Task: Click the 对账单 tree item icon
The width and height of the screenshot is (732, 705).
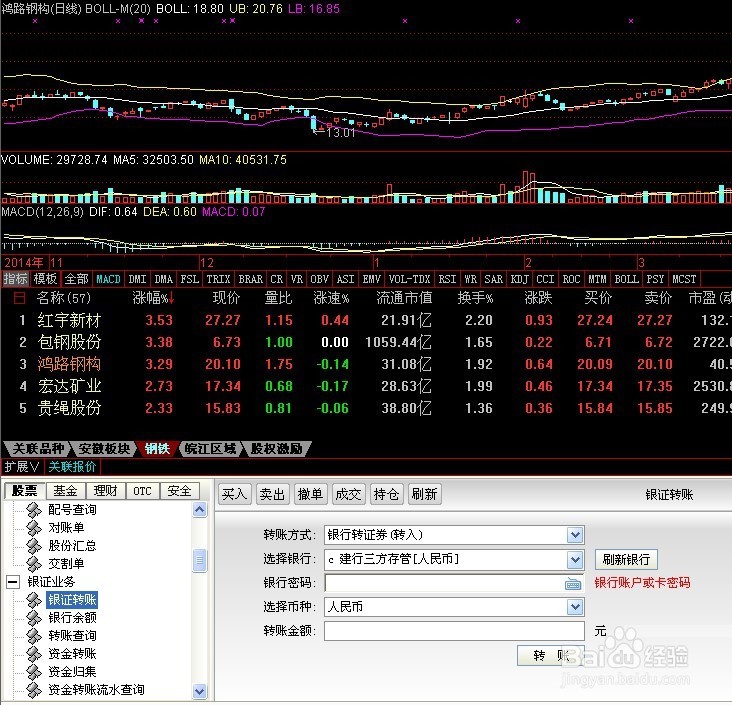Action: coord(34,528)
